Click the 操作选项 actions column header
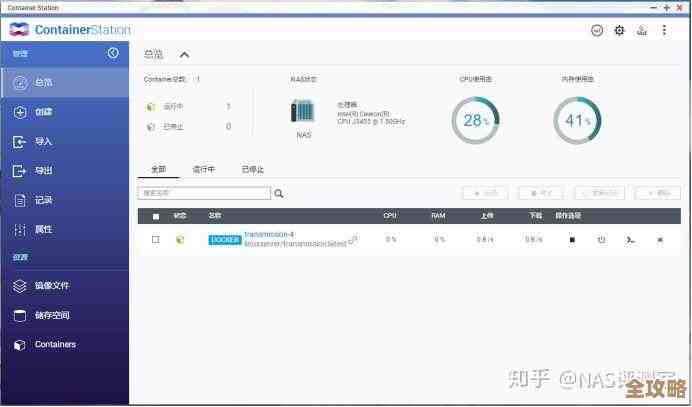The image size is (692, 407). 568,216
